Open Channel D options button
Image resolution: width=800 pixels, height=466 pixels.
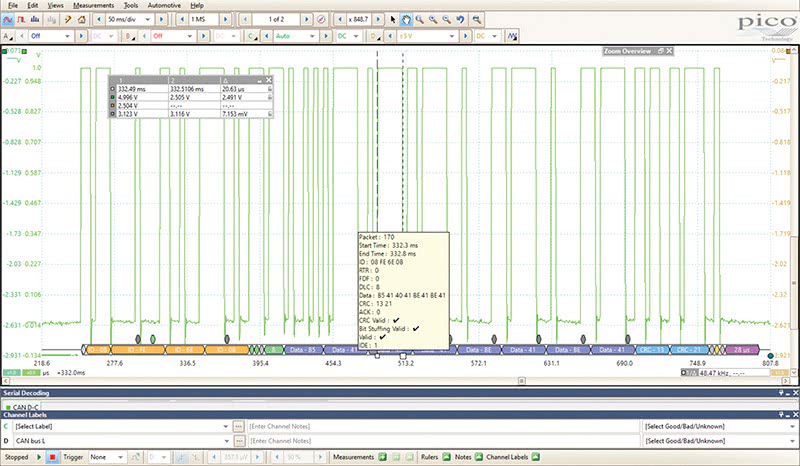pos(375,36)
